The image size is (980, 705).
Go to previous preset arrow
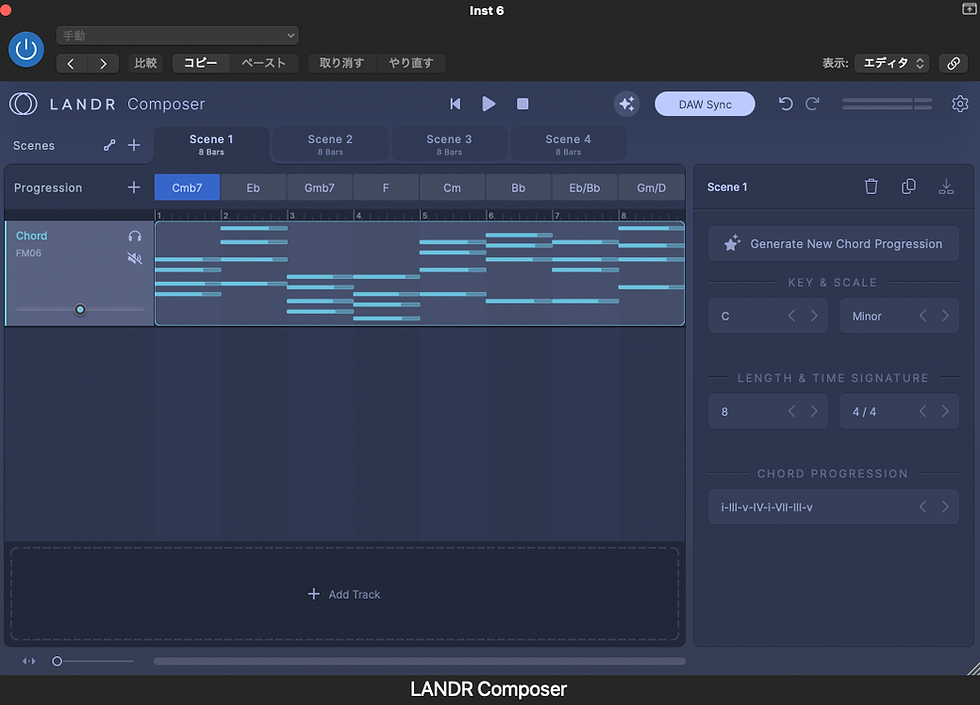pyautogui.click(x=71, y=63)
